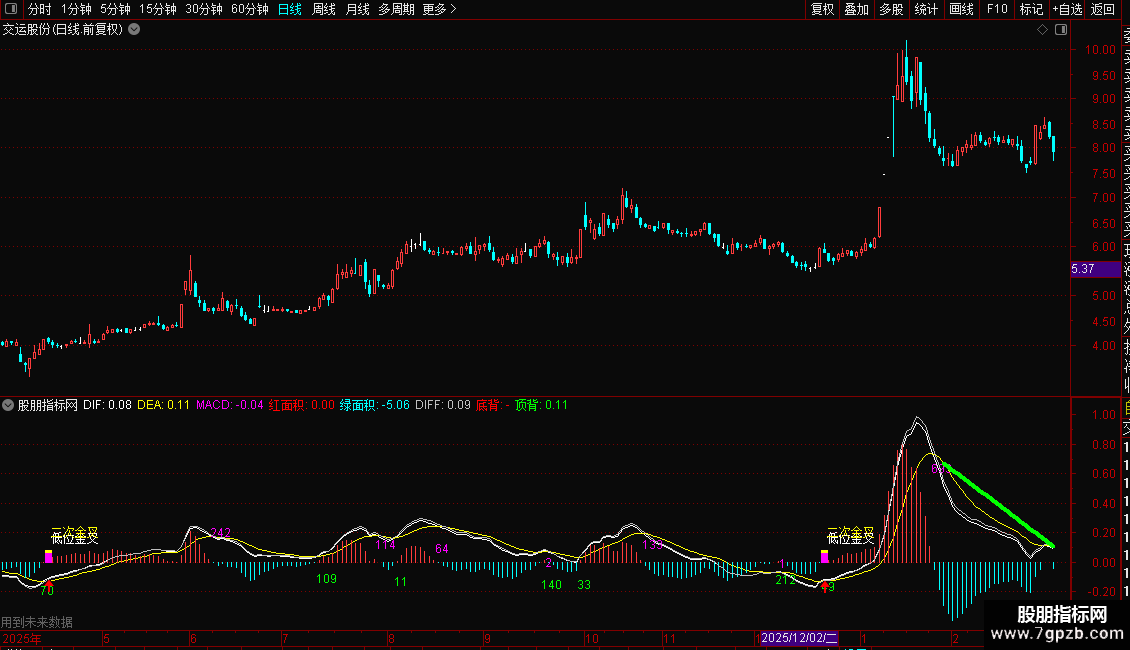The image size is (1130, 650).
Task: Click month 10 on the time axis
Action: click(591, 638)
